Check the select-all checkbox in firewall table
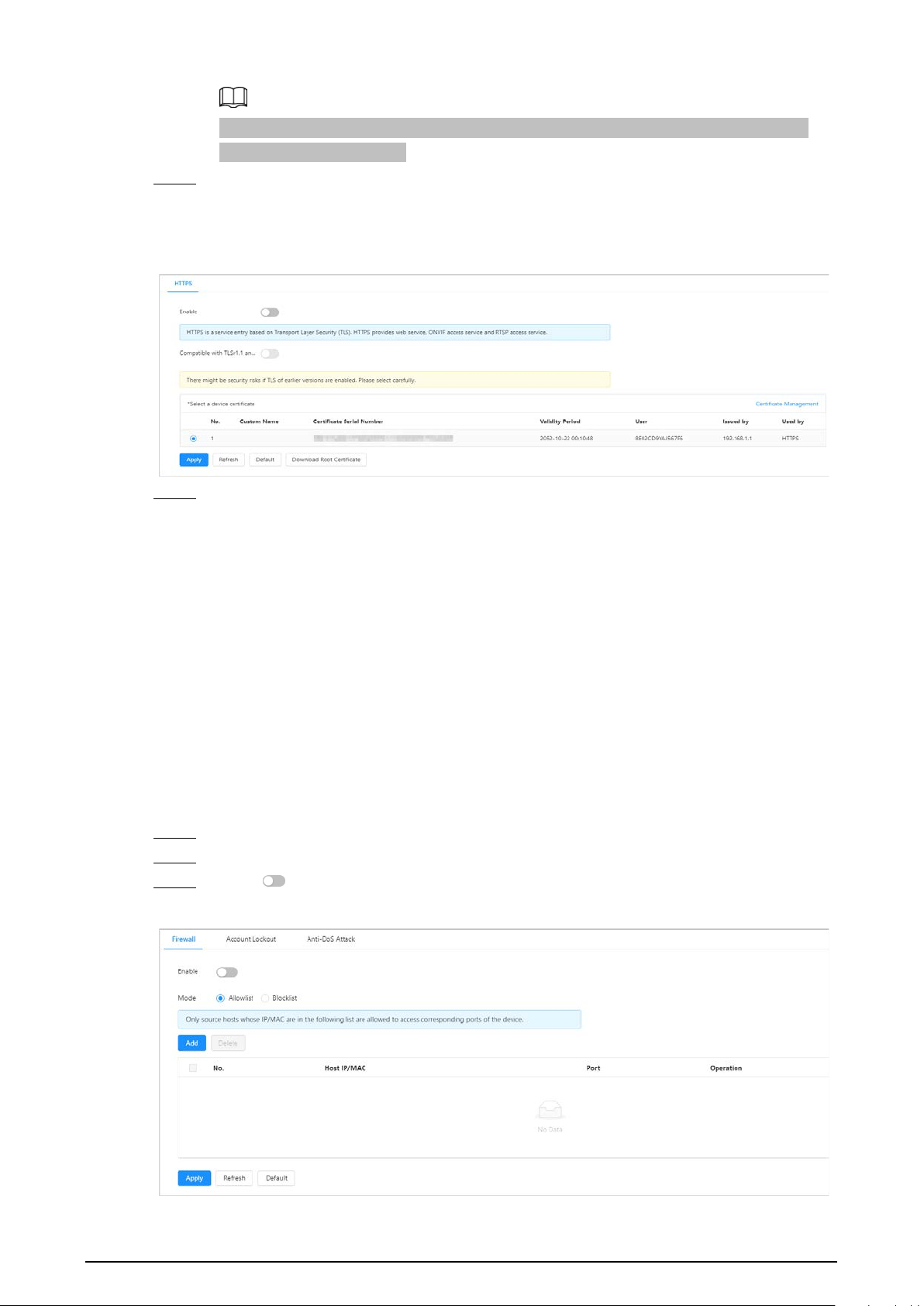Screen dimensions: 924x1306 pyautogui.click(x=193, y=1068)
